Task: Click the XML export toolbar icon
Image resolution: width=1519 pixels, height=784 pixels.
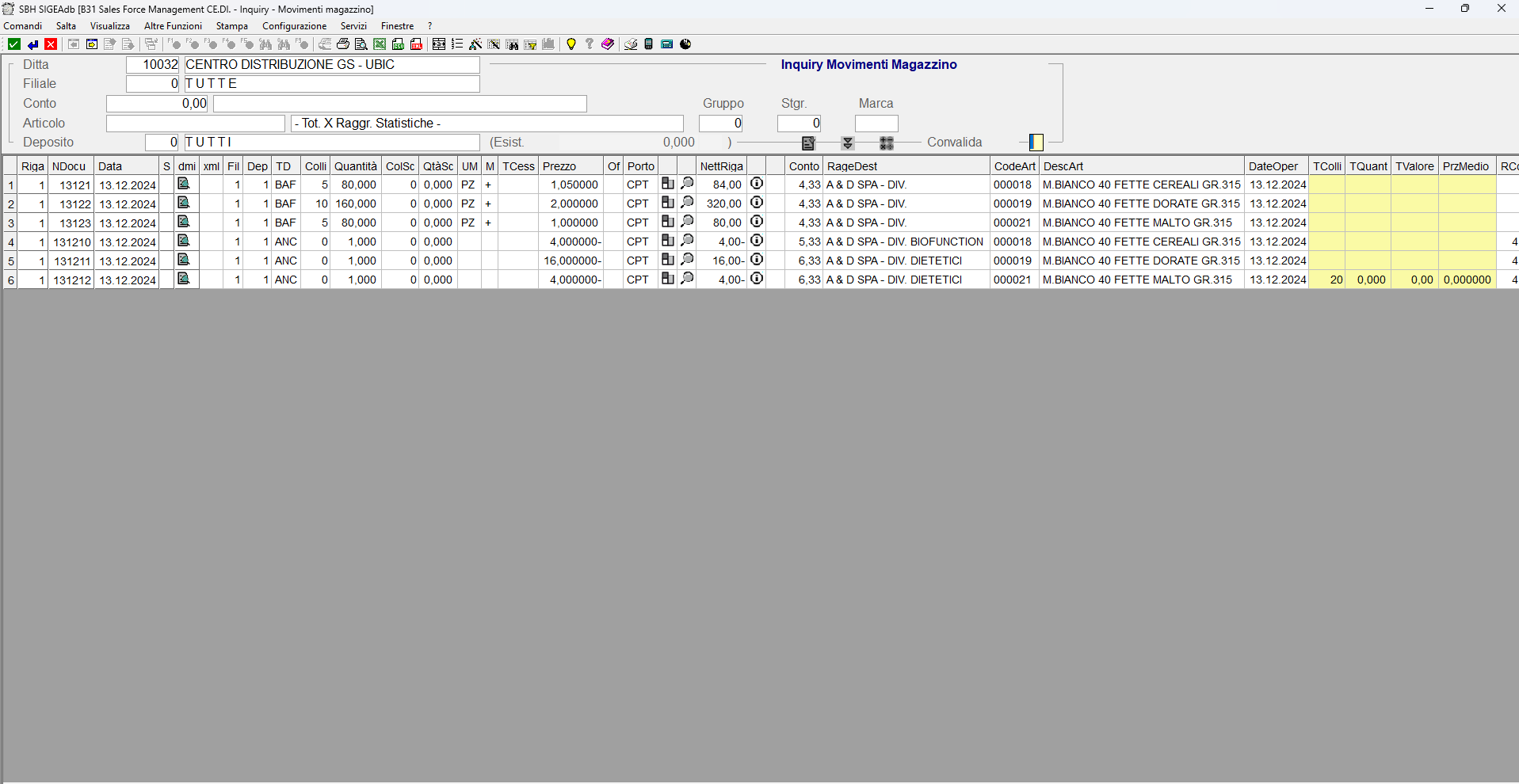Action: coord(416,44)
